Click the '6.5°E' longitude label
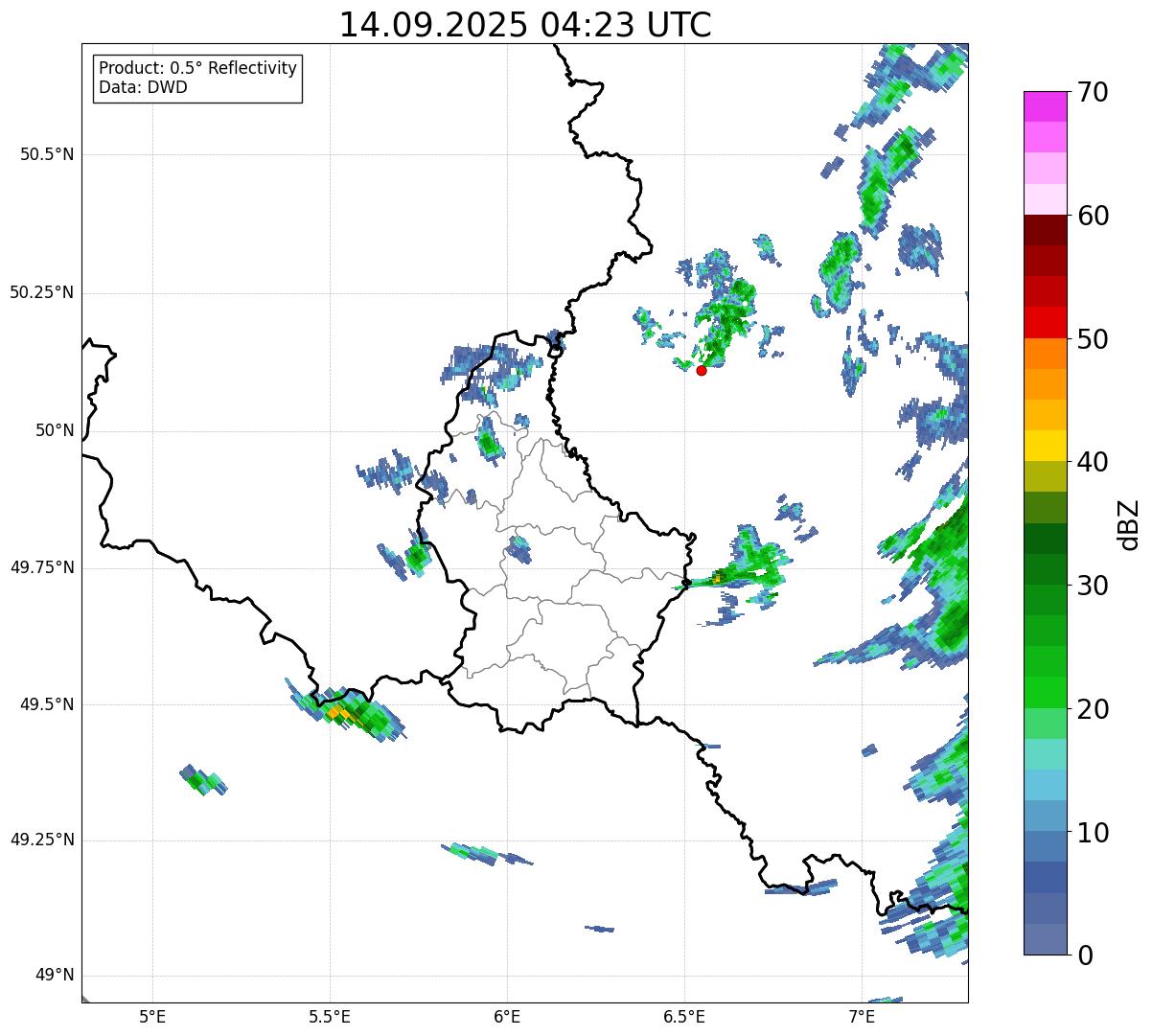This screenshot has height=1036, width=1152. click(684, 1016)
